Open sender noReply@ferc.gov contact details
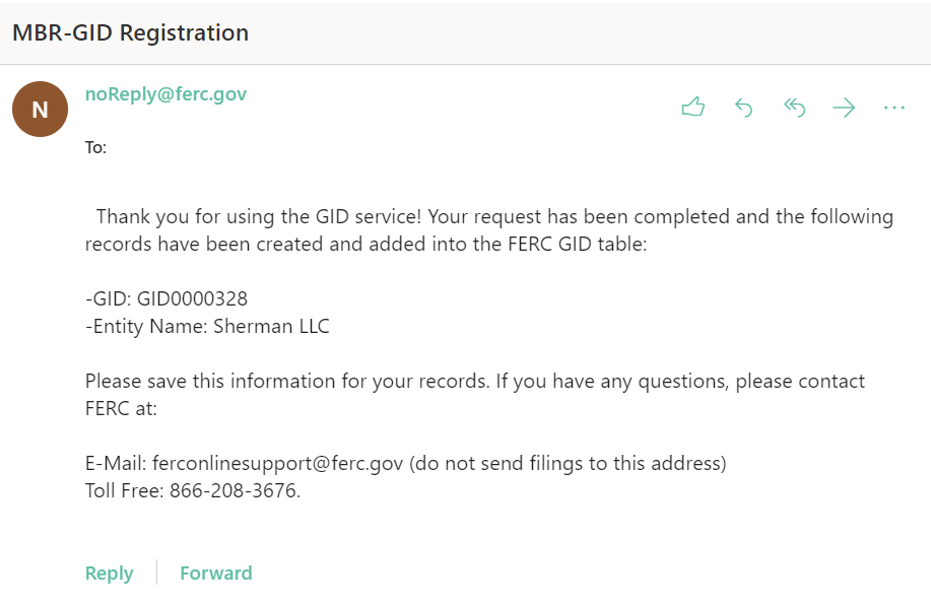 (165, 94)
